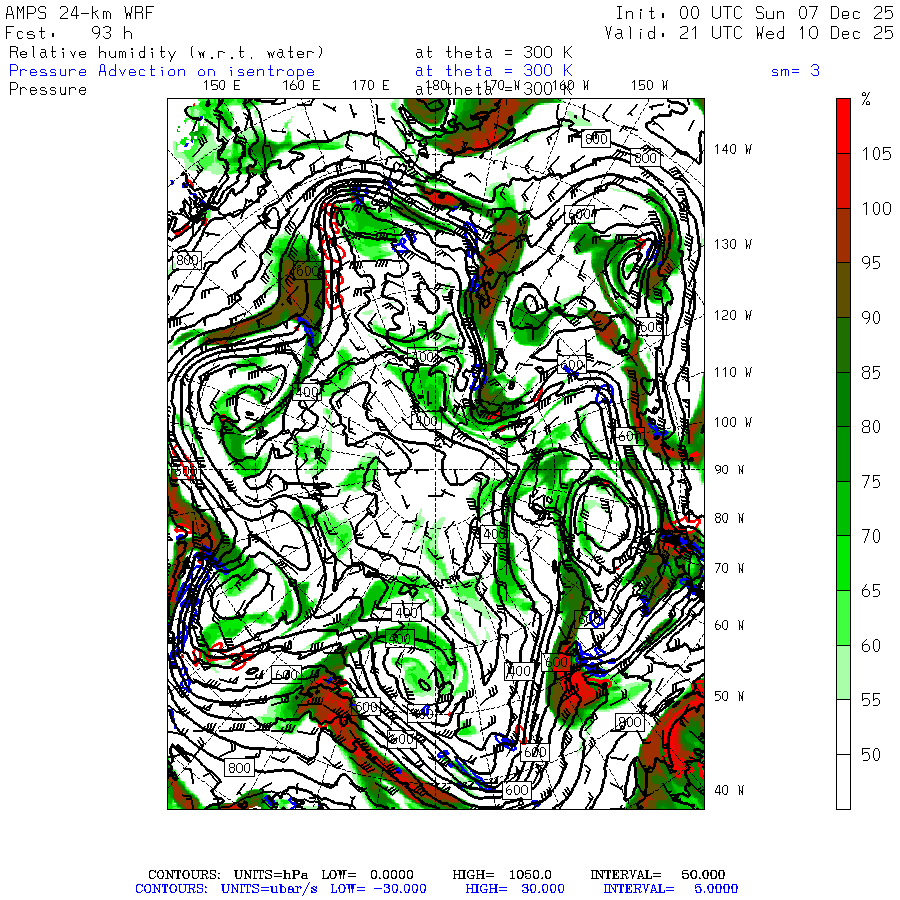The width and height of the screenshot is (900, 900).
Task: Click the '95' colorbar tick label
Action: coord(871,263)
